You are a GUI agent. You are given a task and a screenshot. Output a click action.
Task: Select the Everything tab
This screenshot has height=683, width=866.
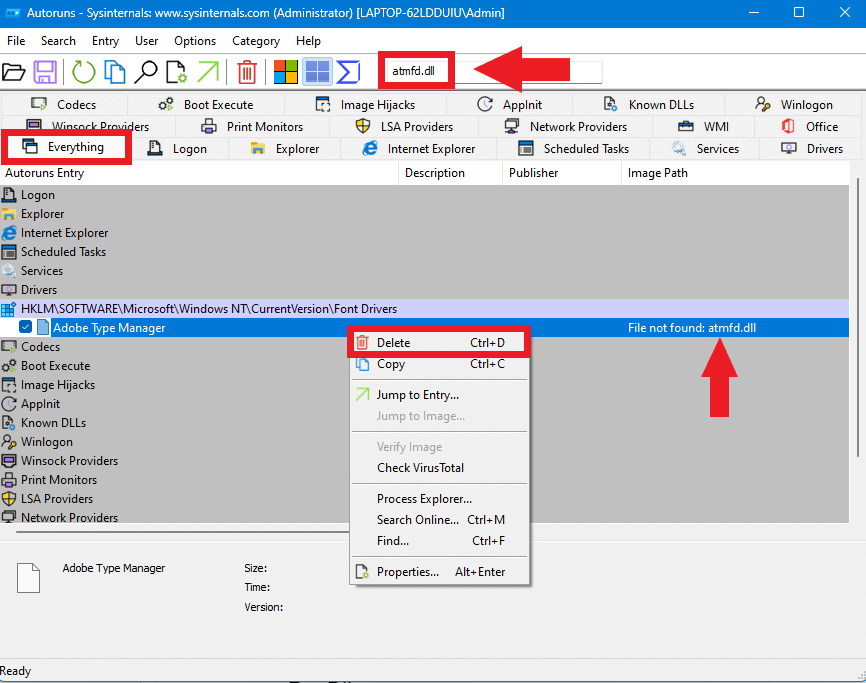66,147
